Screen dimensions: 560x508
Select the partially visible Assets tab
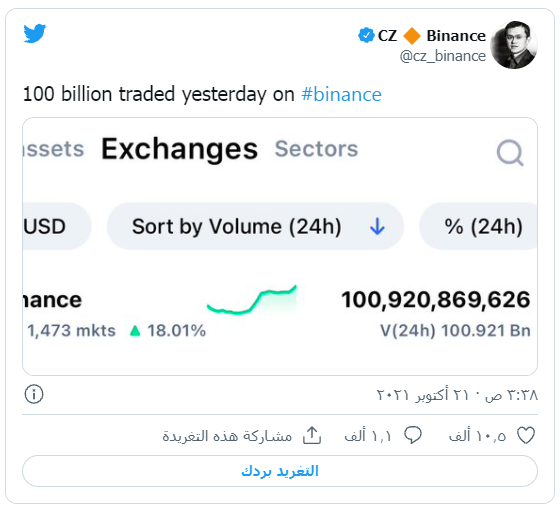pos(54,149)
